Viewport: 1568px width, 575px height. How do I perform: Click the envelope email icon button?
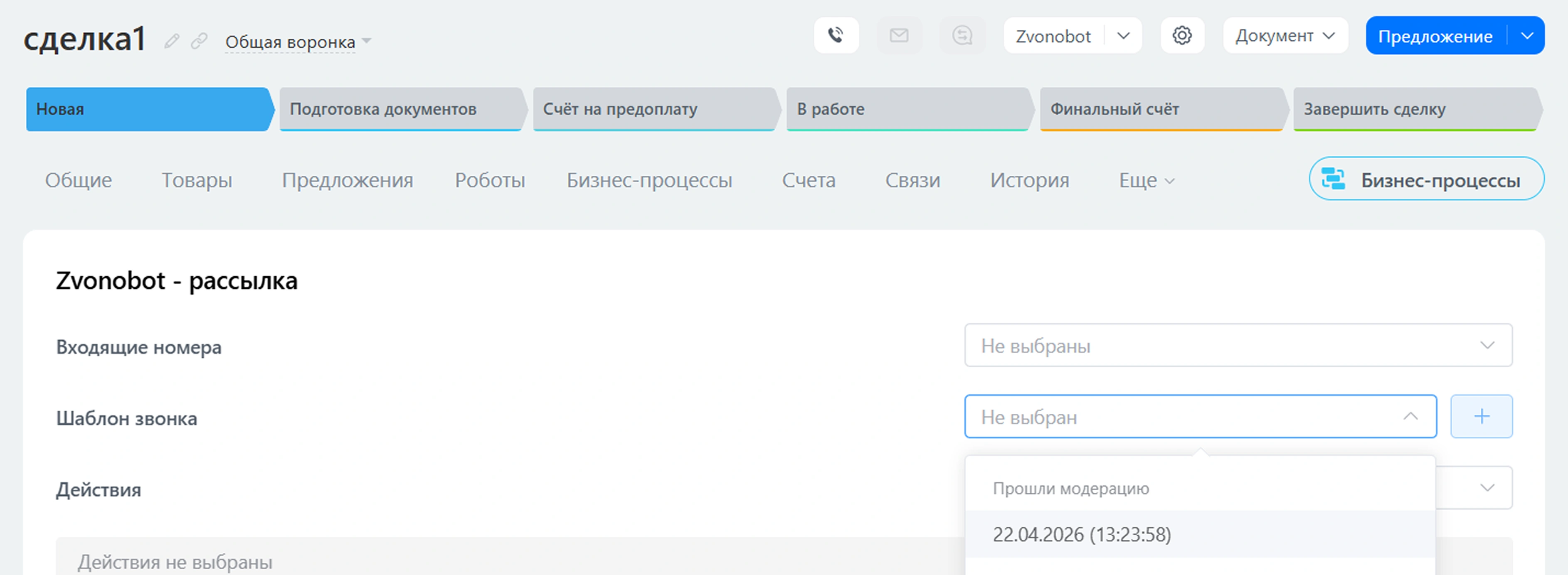[x=899, y=35]
